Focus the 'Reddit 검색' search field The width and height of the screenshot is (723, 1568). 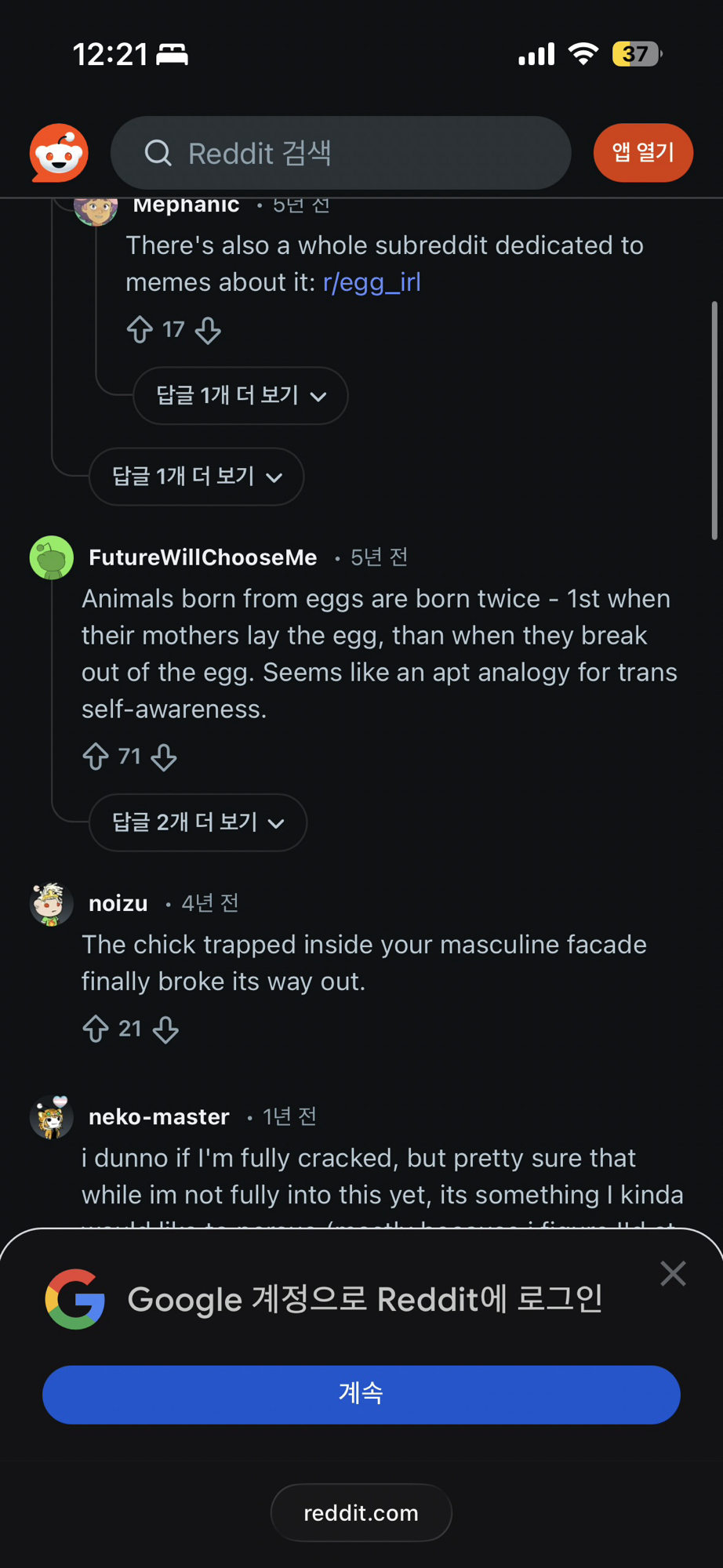(x=341, y=153)
